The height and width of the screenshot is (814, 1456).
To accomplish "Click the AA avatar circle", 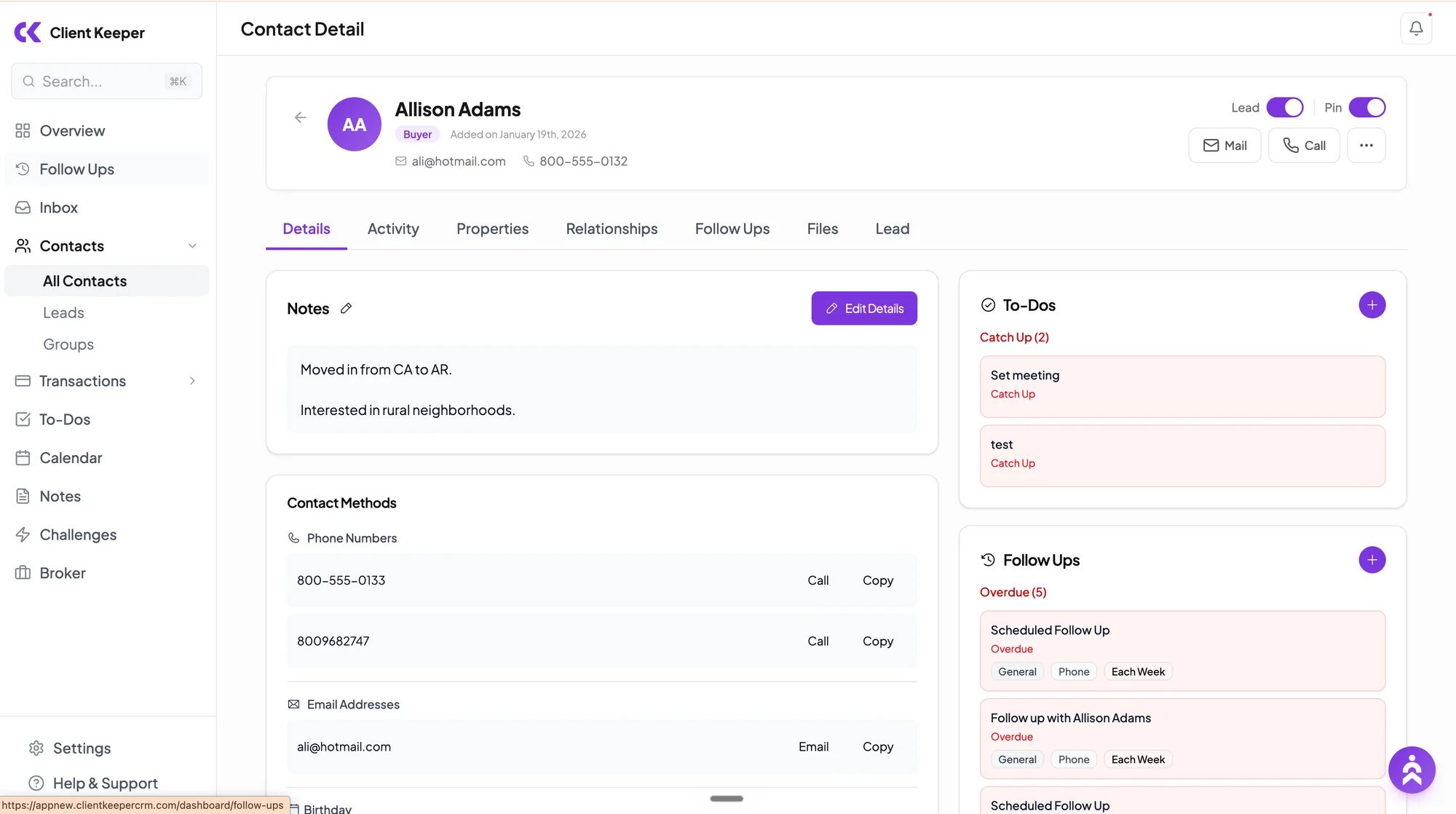I will click(355, 125).
